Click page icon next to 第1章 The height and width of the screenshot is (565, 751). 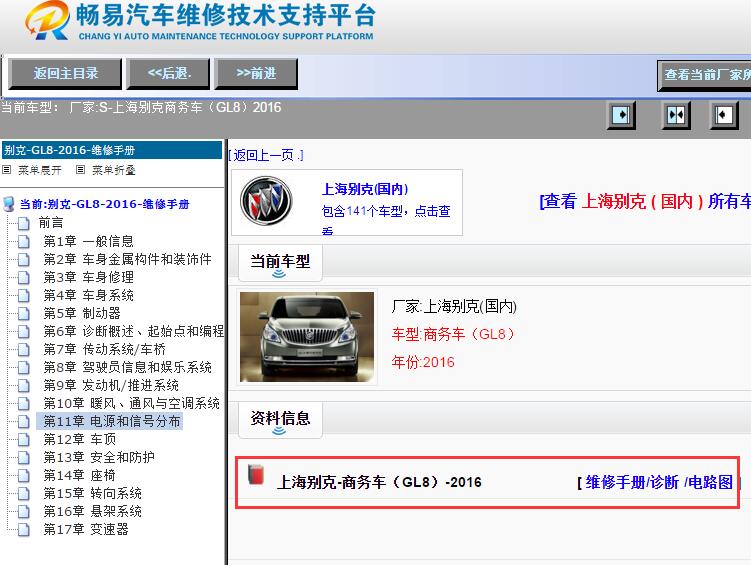(23, 241)
